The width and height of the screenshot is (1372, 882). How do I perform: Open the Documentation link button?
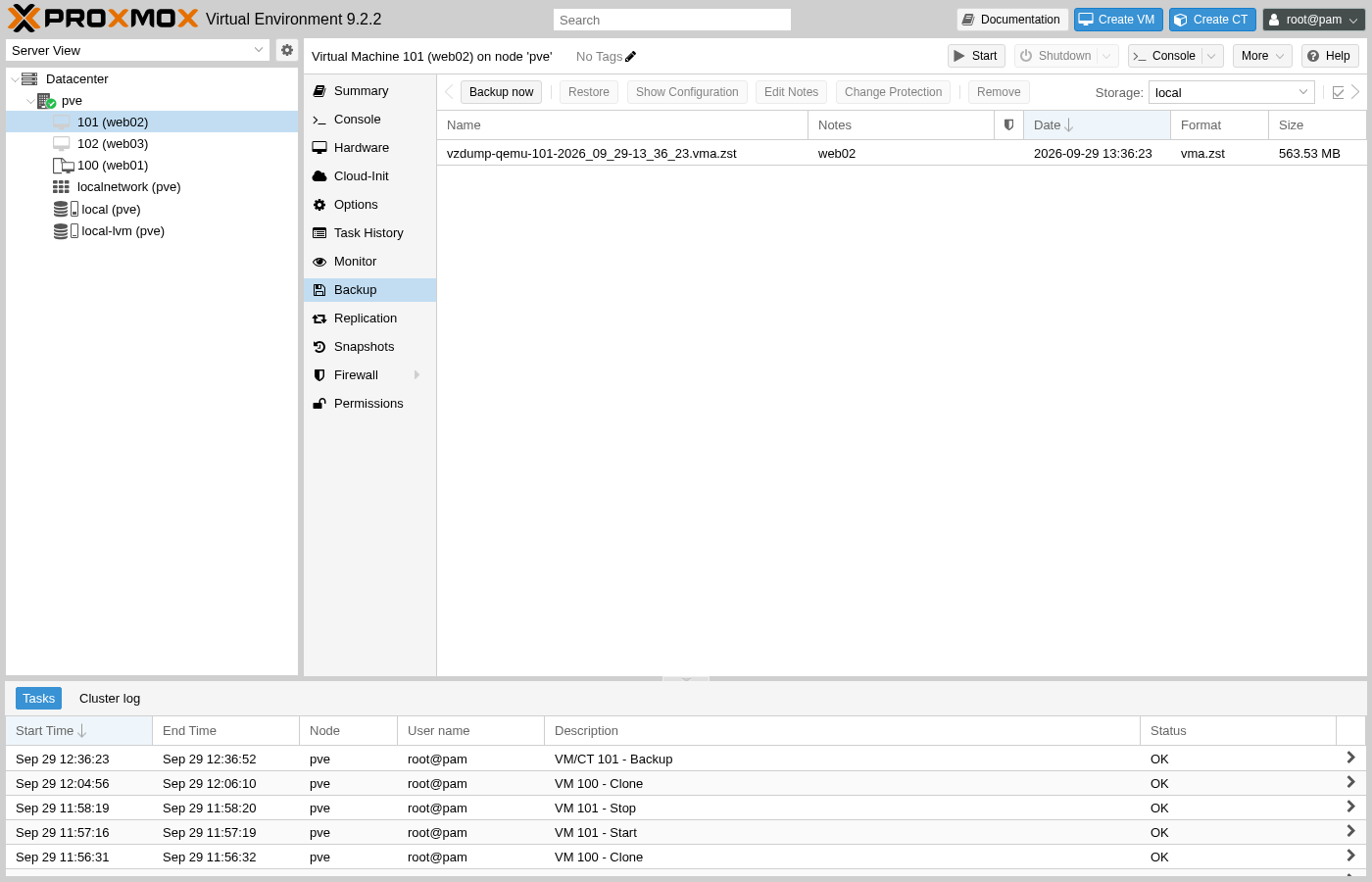tap(1012, 20)
